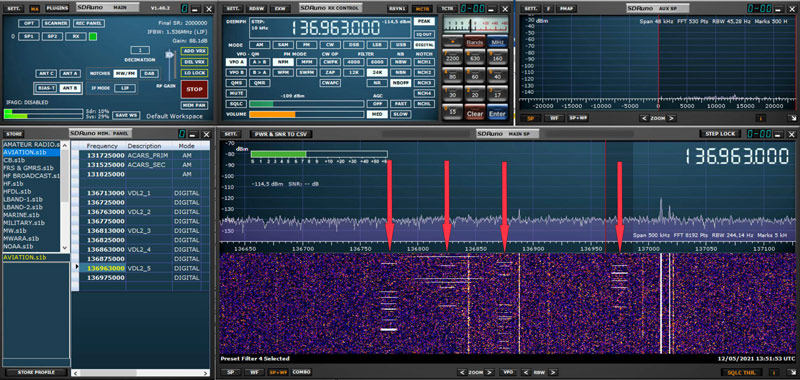Select antenna ANT C
Screen dimensions: 800x380
[46, 73]
